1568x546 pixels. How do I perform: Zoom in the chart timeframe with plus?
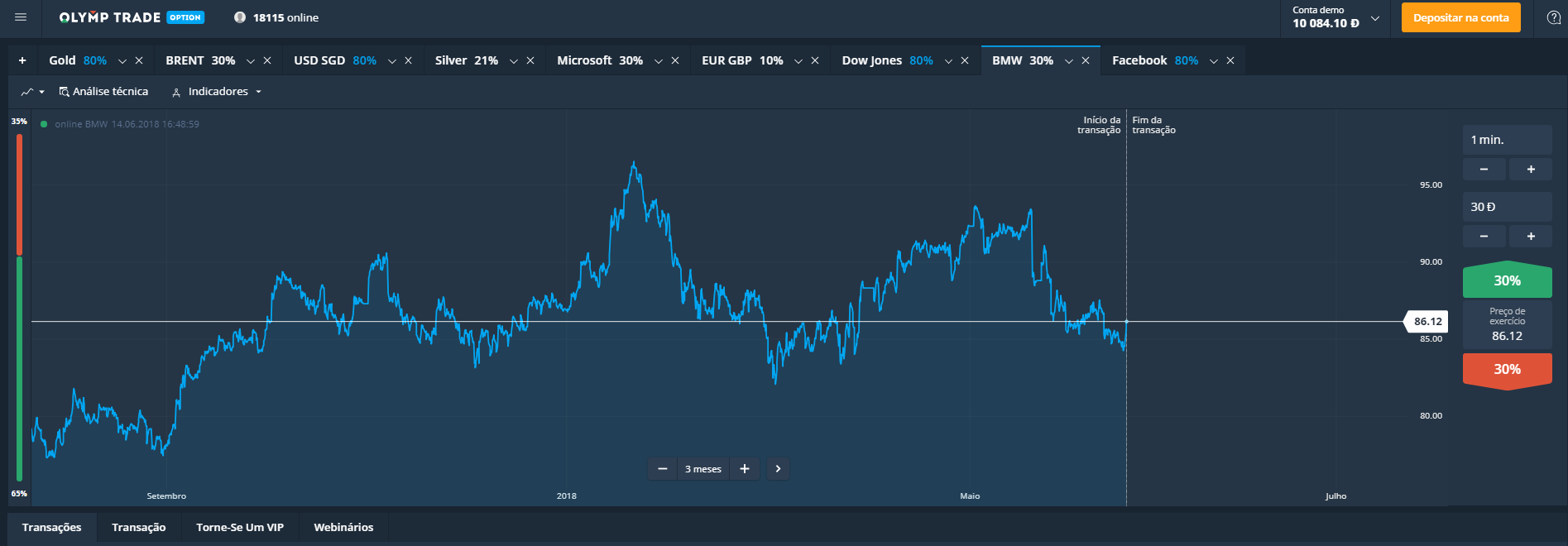tap(745, 469)
